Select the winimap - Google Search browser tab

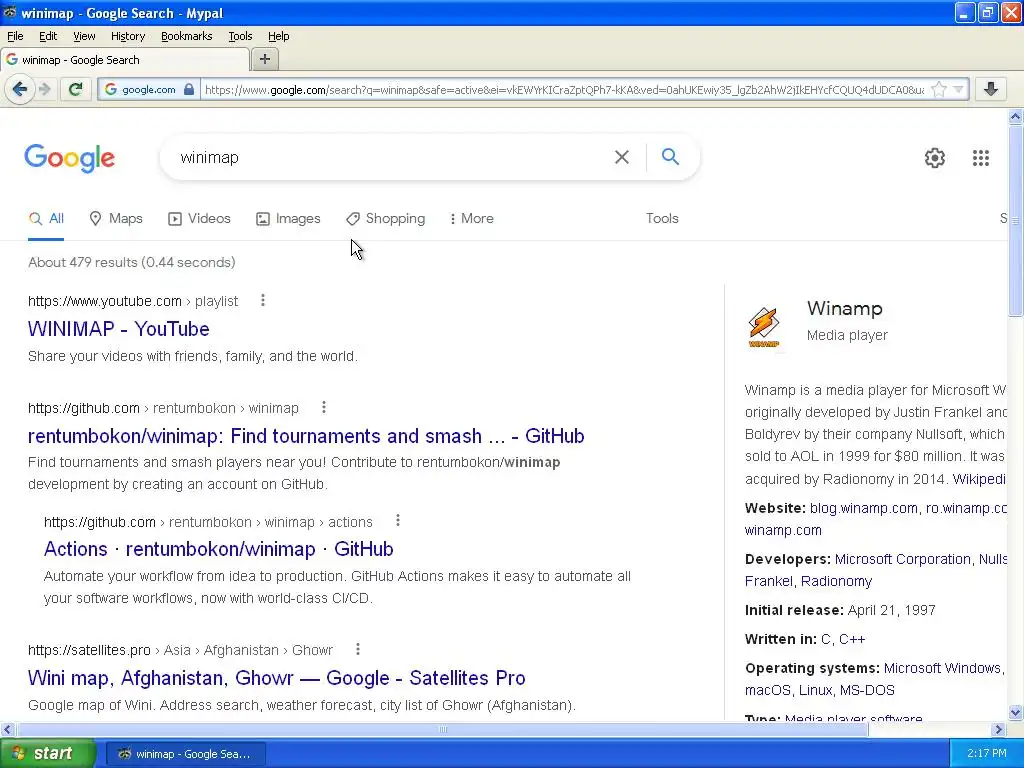pos(125,59)
